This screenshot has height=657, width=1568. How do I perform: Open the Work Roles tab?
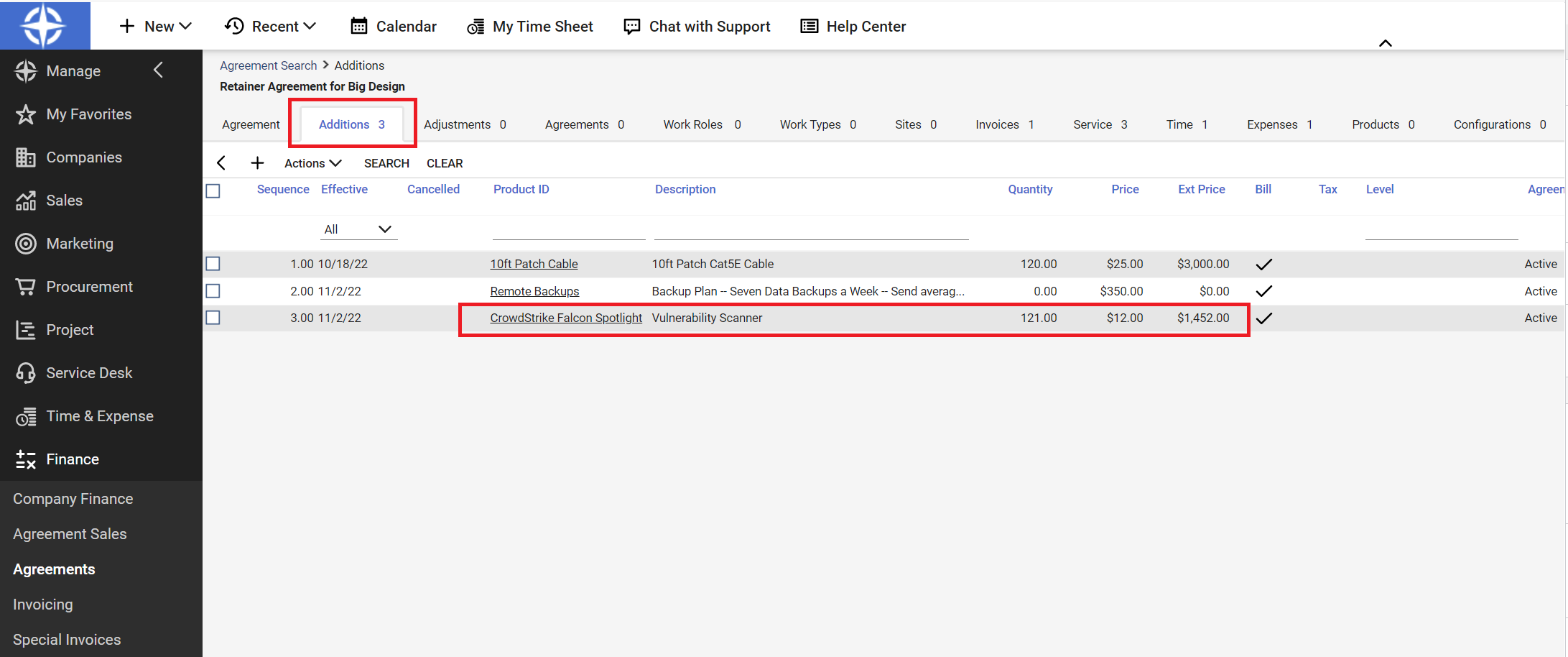click(702, 124)
